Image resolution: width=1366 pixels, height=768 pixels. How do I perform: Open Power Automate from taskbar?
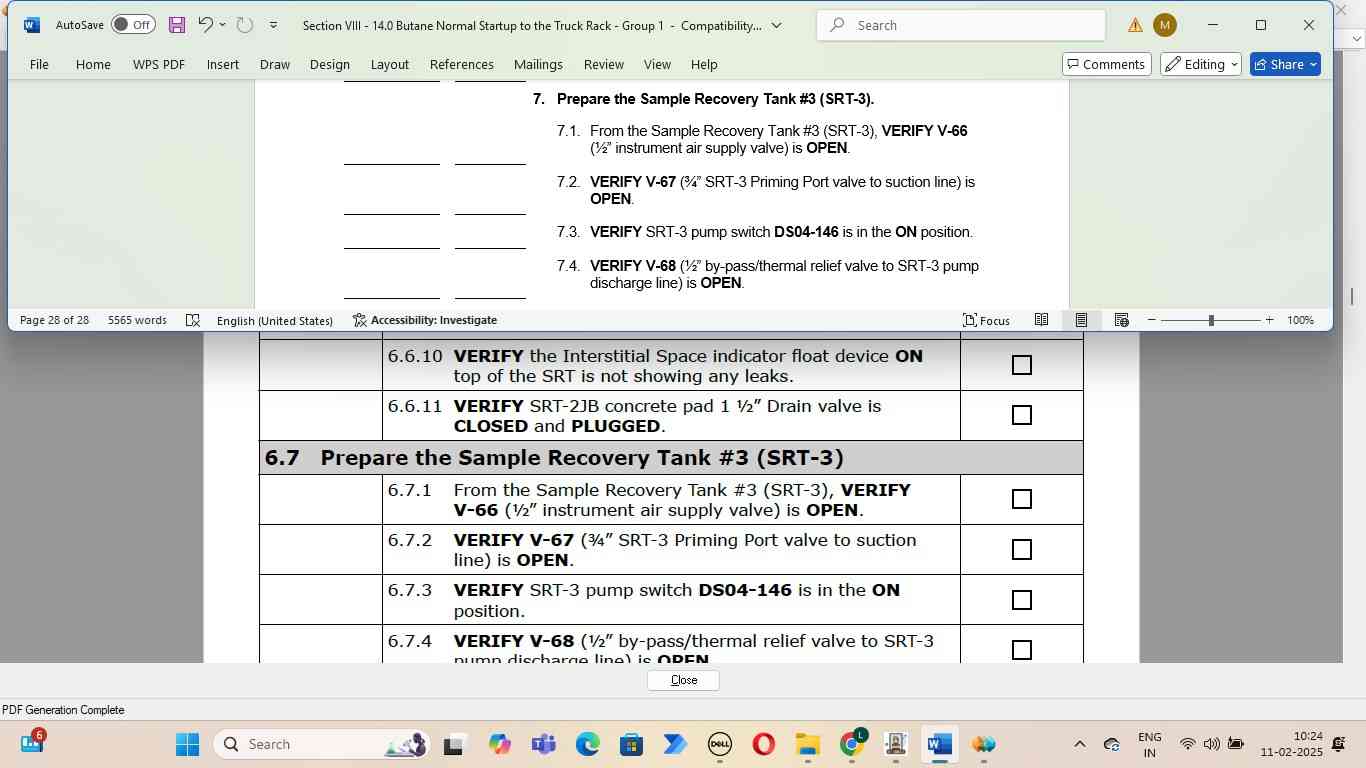(675, 744)
